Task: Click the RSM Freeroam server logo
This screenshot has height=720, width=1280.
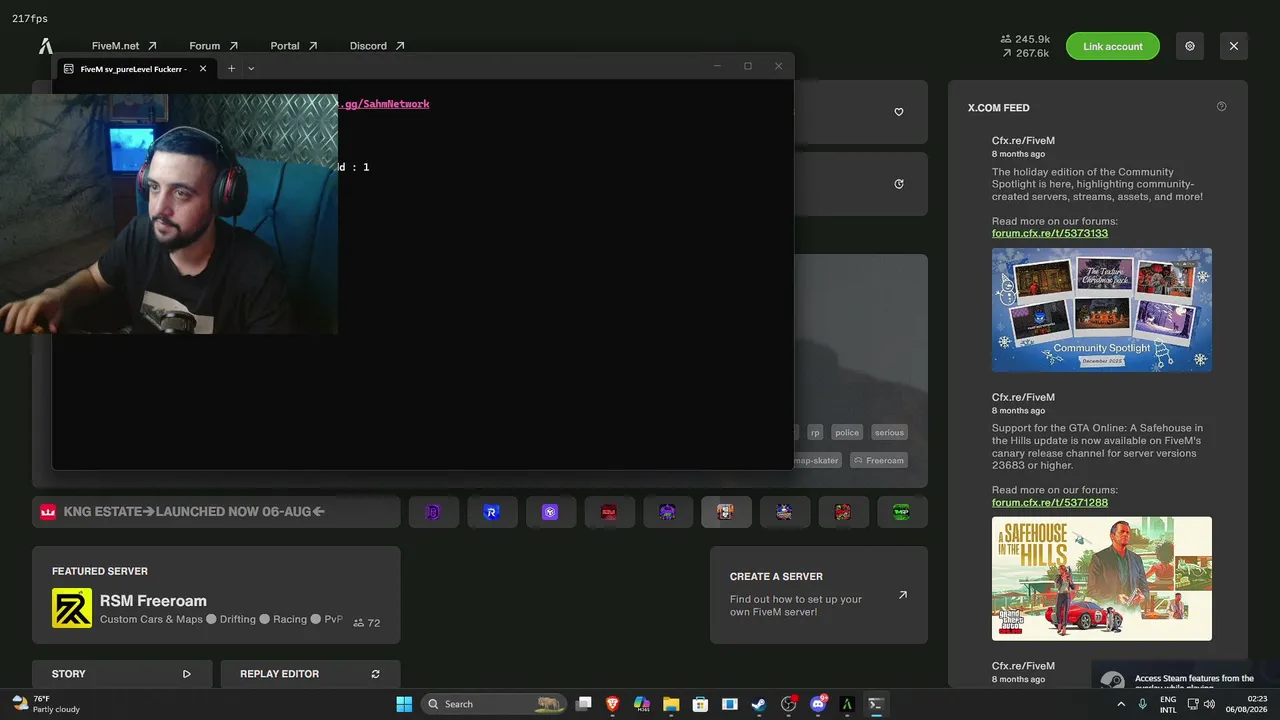Action: point(72,608)
